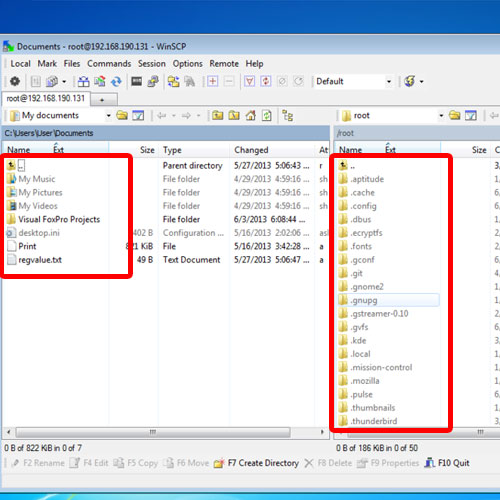
Task: Click the local horizontal scrollbar thumb
Action: pos(153,432)
